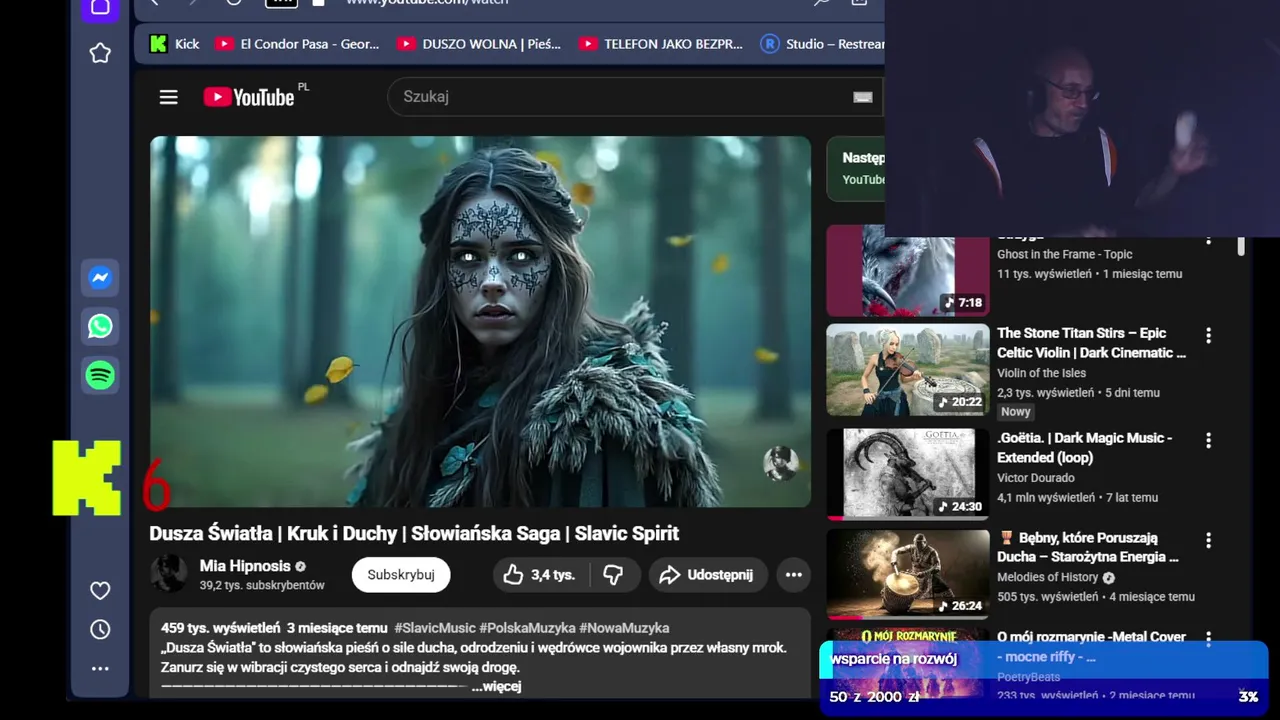Click the Victor Dourado channel name

1035,478
